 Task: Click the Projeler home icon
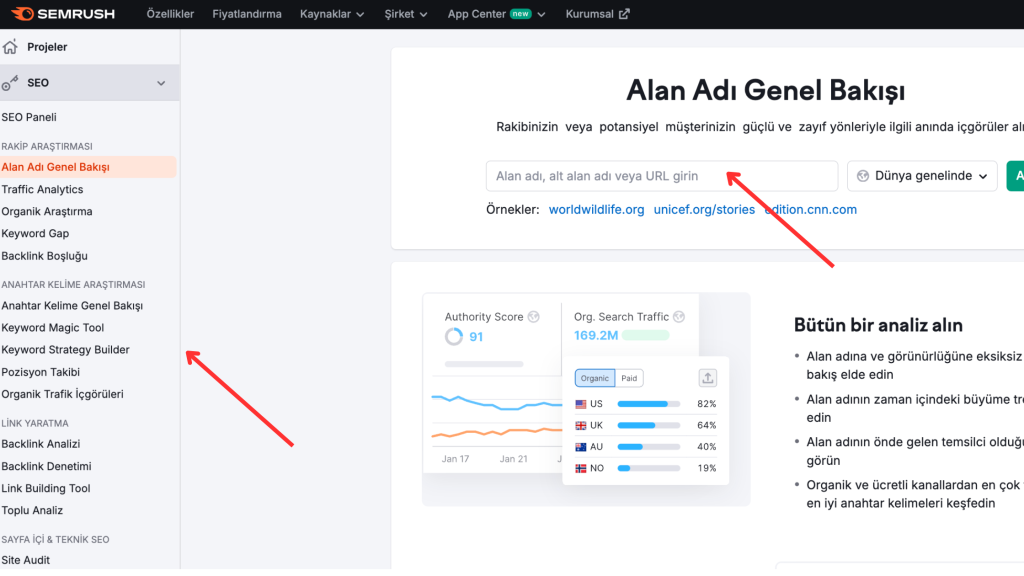[x=10, y=47]
